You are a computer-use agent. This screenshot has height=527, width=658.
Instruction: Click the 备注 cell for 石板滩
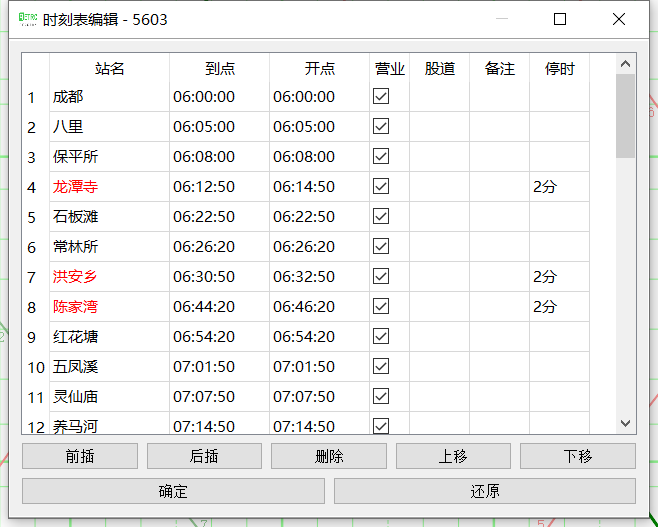click(499, 217)
